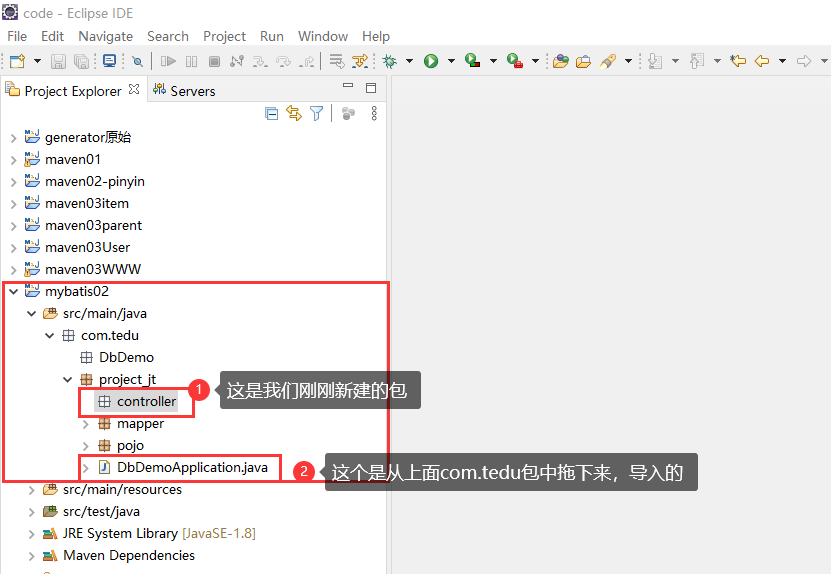Viewport: 831px width, 574px height.
Task: Click the Disconnect debug icon
Action: (x=237, y=61)
